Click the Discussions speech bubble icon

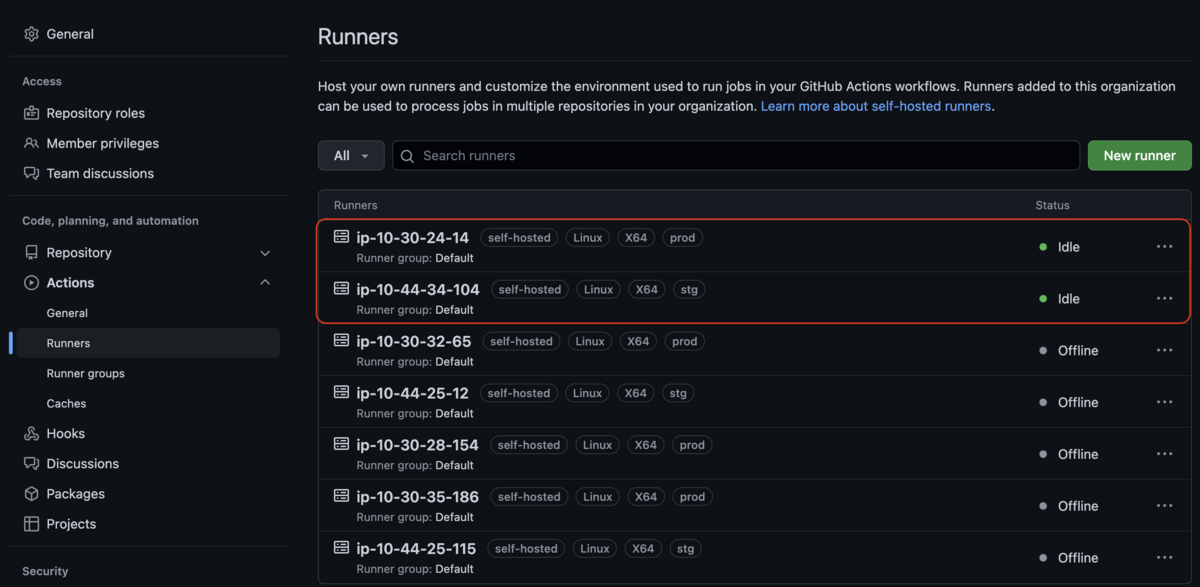pyautogui.click(x=31, y=464)
